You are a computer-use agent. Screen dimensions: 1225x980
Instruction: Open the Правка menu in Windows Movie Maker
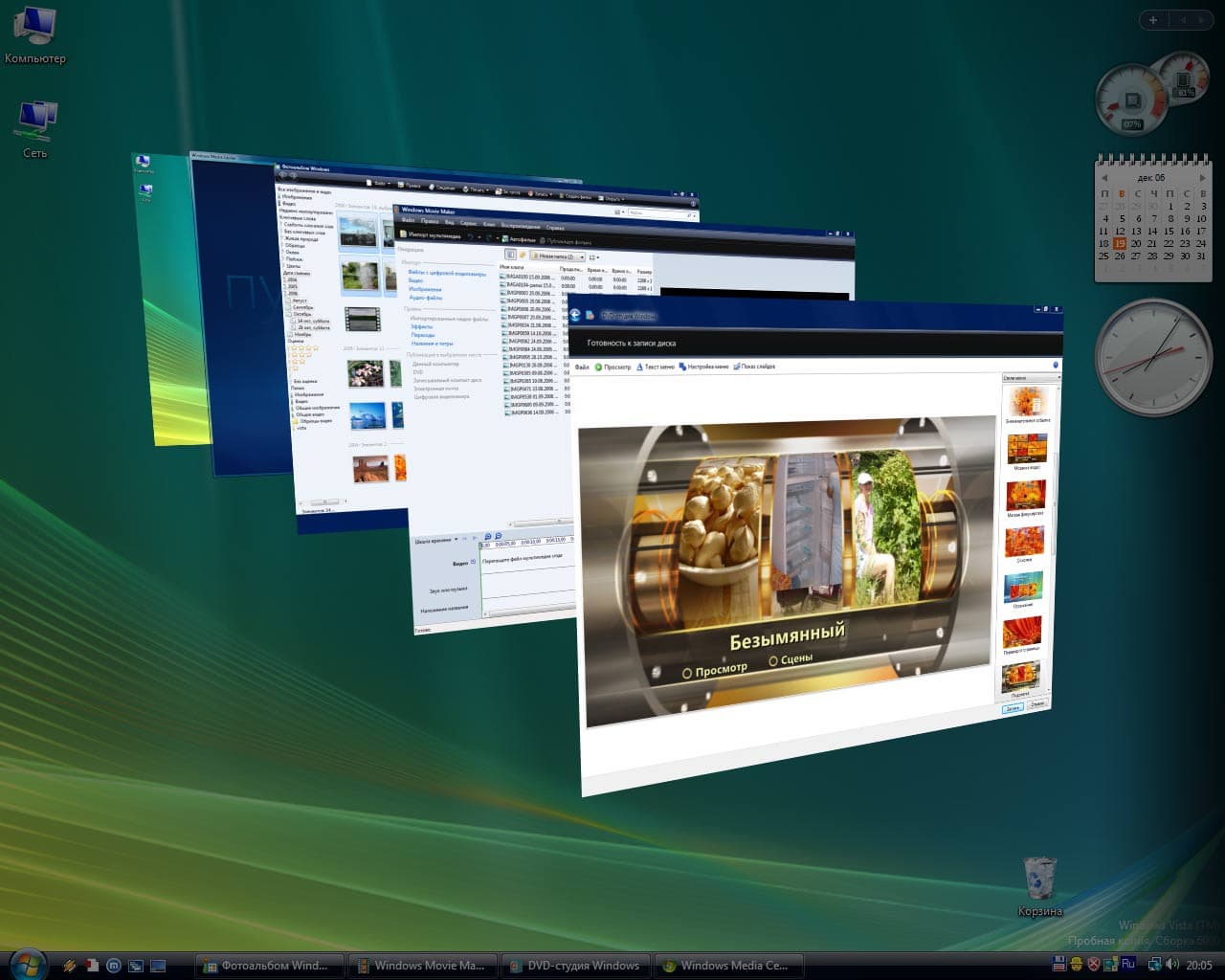pos(430,221)
